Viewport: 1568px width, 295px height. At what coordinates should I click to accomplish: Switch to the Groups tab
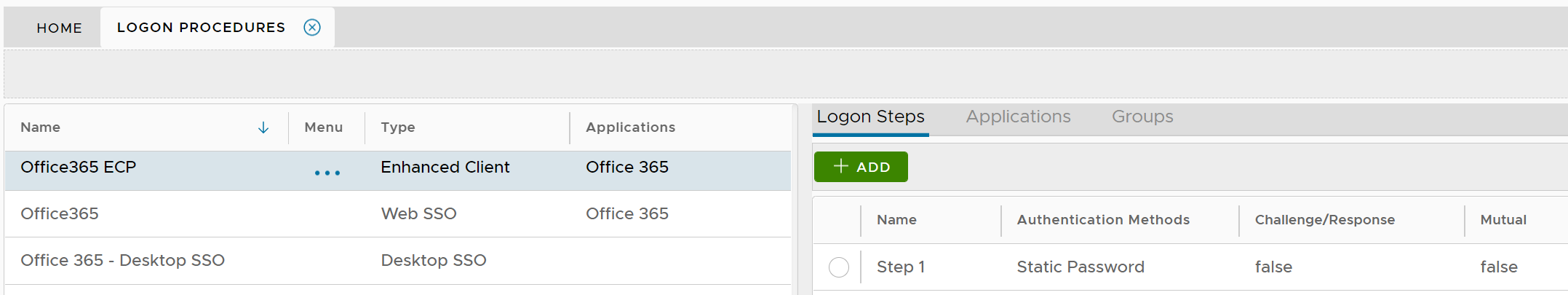point(1142,117)
